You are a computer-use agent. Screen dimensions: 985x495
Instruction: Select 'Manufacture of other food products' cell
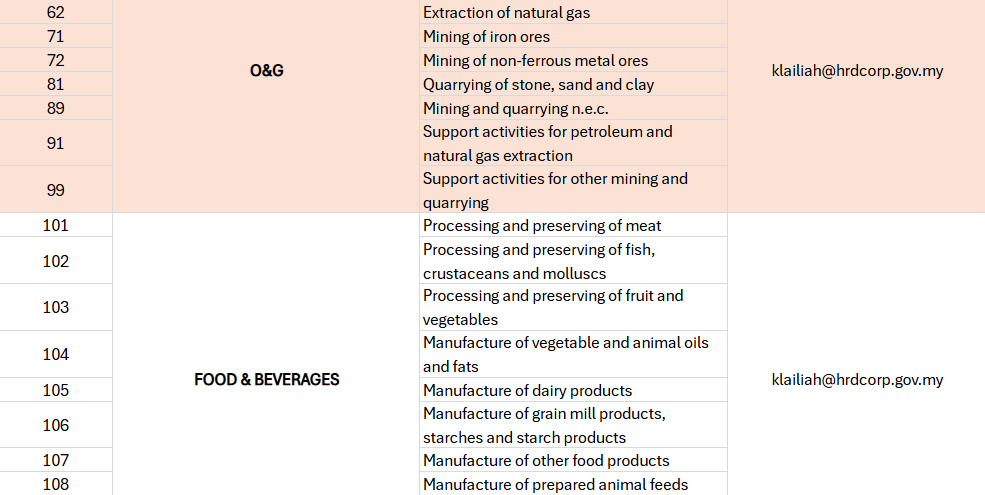(x=546, y=460)
